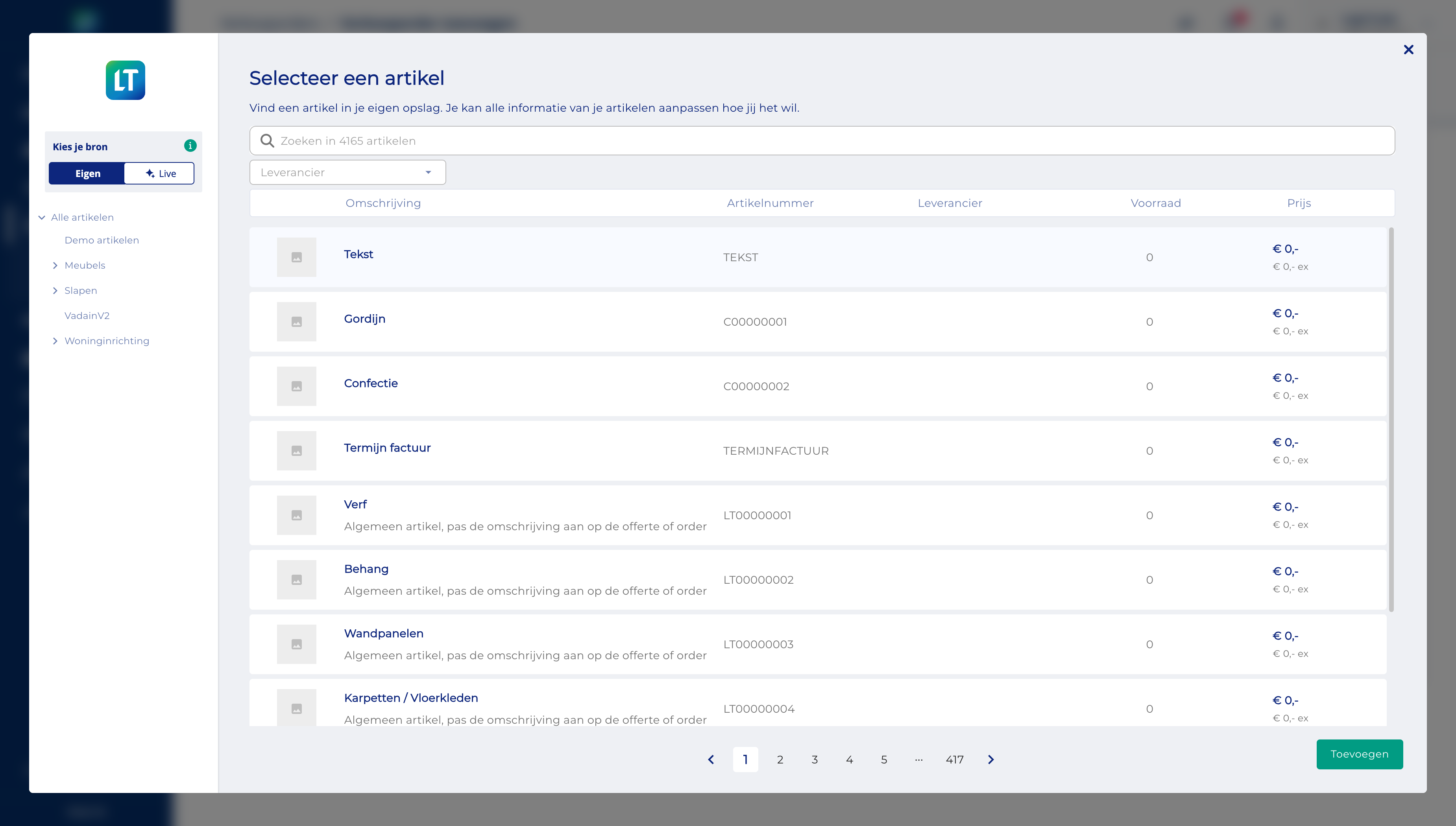Open the Alle artikelen category label

pyautogui.click(x=82, y=217)
